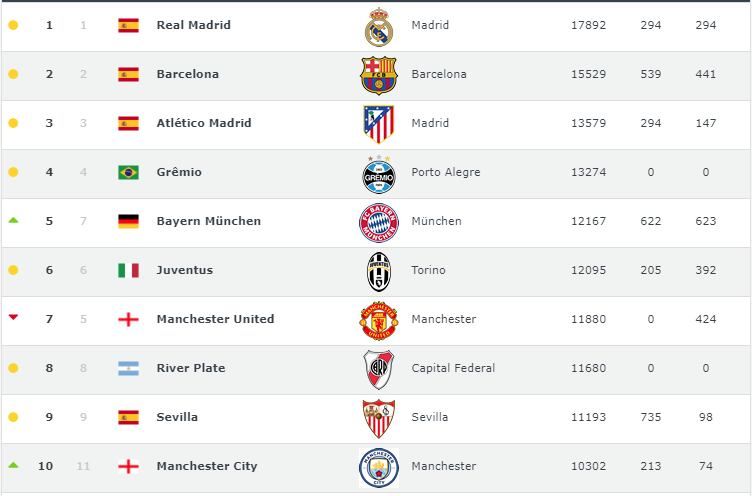Click the Juventus club crest

[x=379, y=271]
